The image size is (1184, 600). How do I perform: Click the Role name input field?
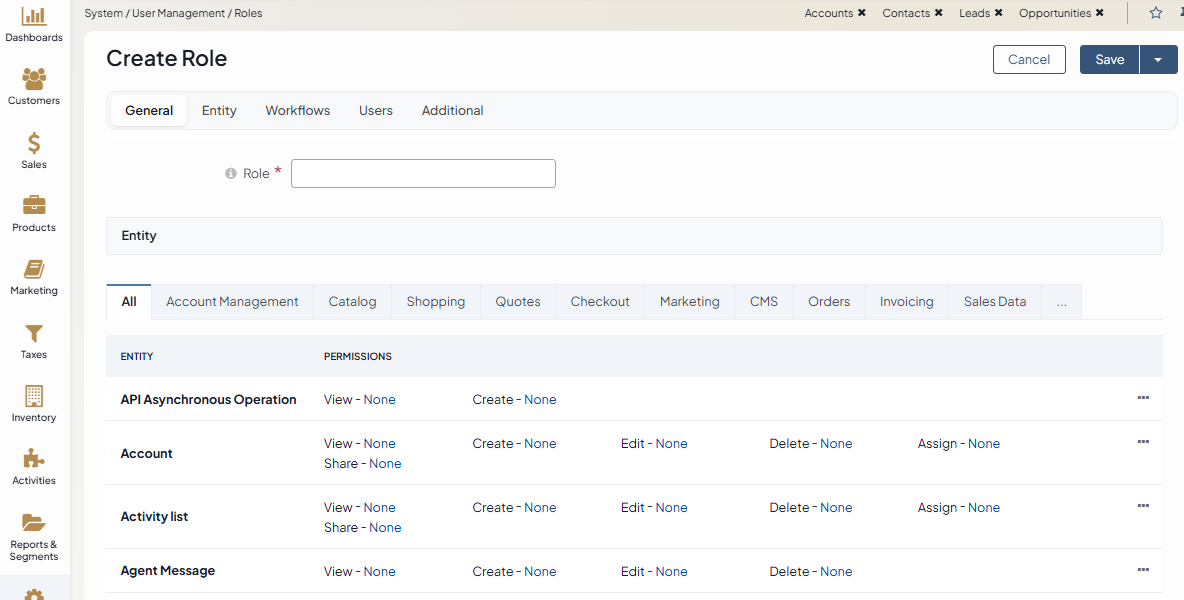point(423,174)
